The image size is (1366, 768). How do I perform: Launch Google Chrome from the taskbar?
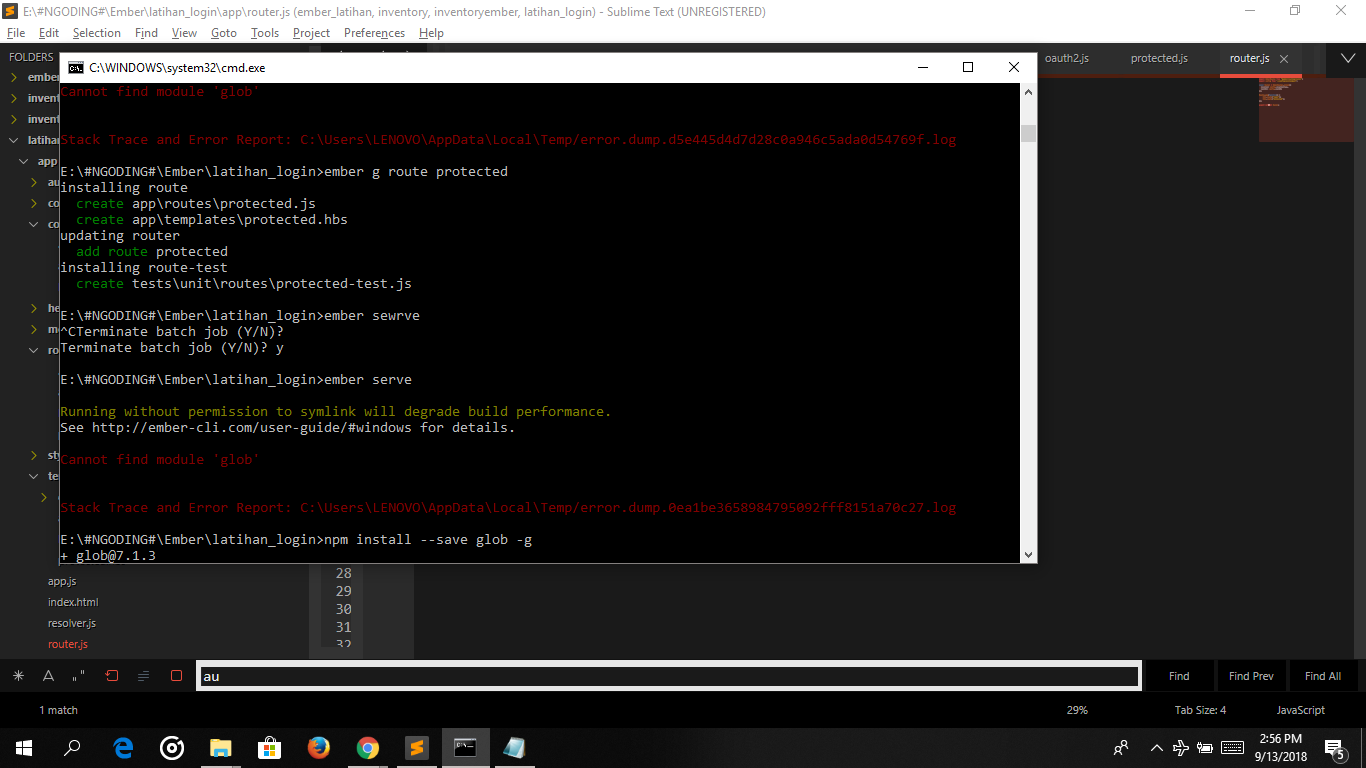click(367, 747)
